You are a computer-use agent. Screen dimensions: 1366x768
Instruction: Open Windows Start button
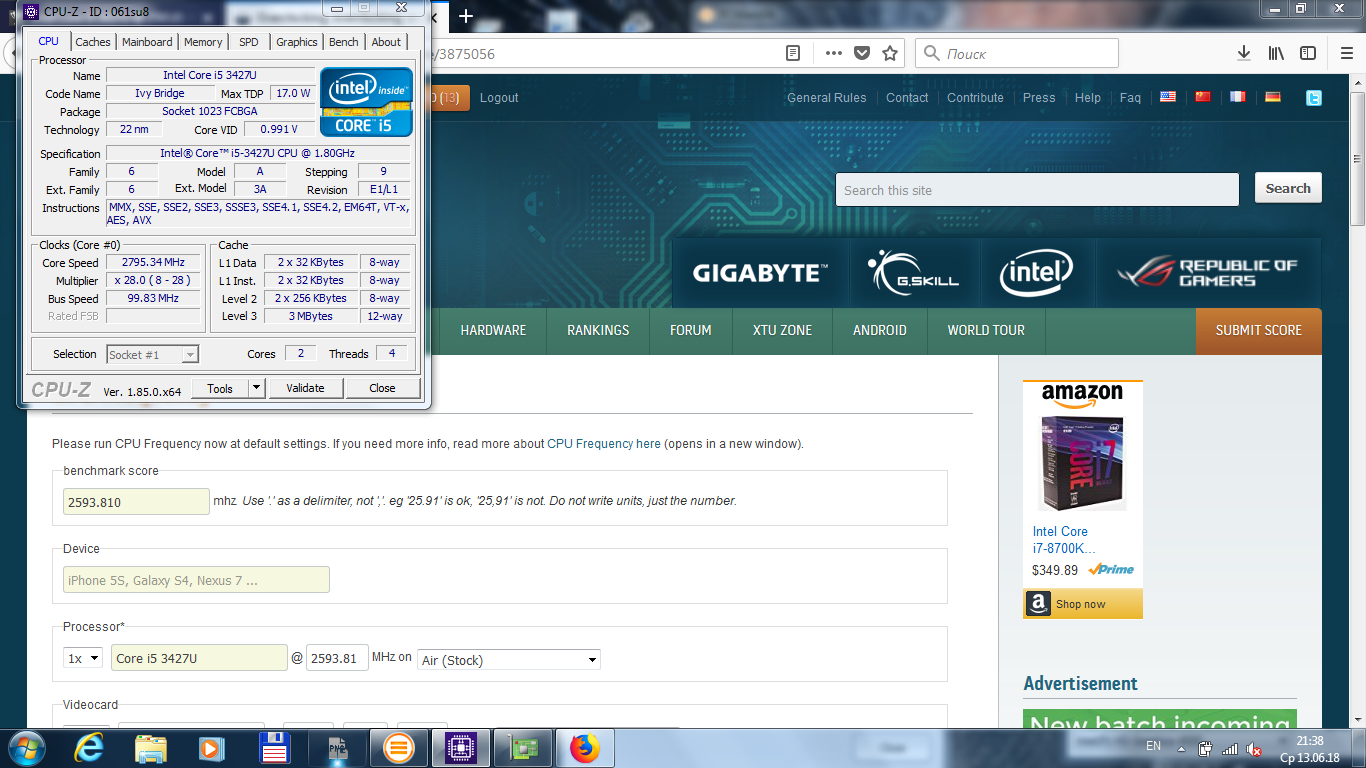26,748
